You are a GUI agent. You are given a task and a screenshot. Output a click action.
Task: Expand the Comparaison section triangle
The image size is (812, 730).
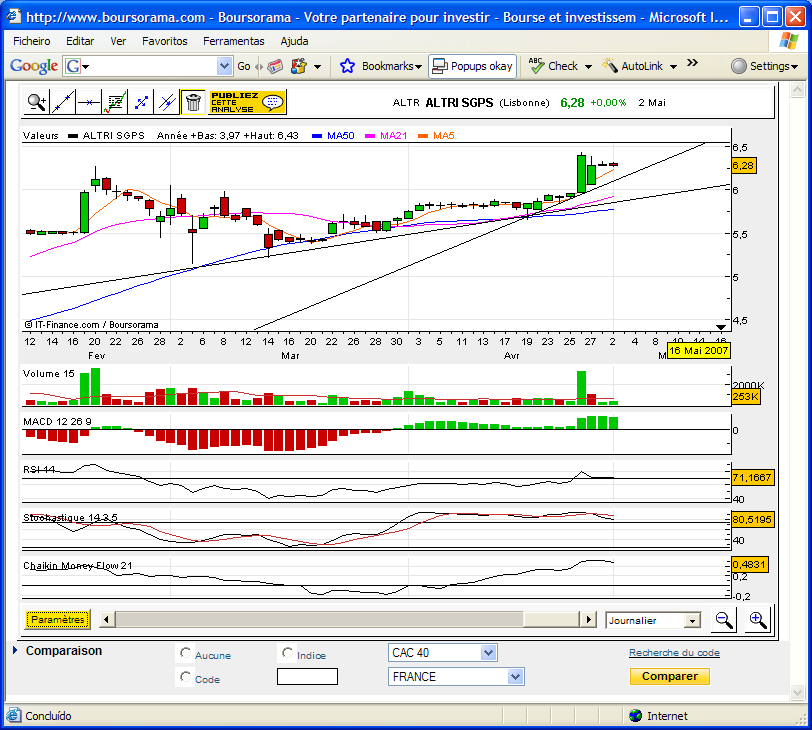point(15,650)
